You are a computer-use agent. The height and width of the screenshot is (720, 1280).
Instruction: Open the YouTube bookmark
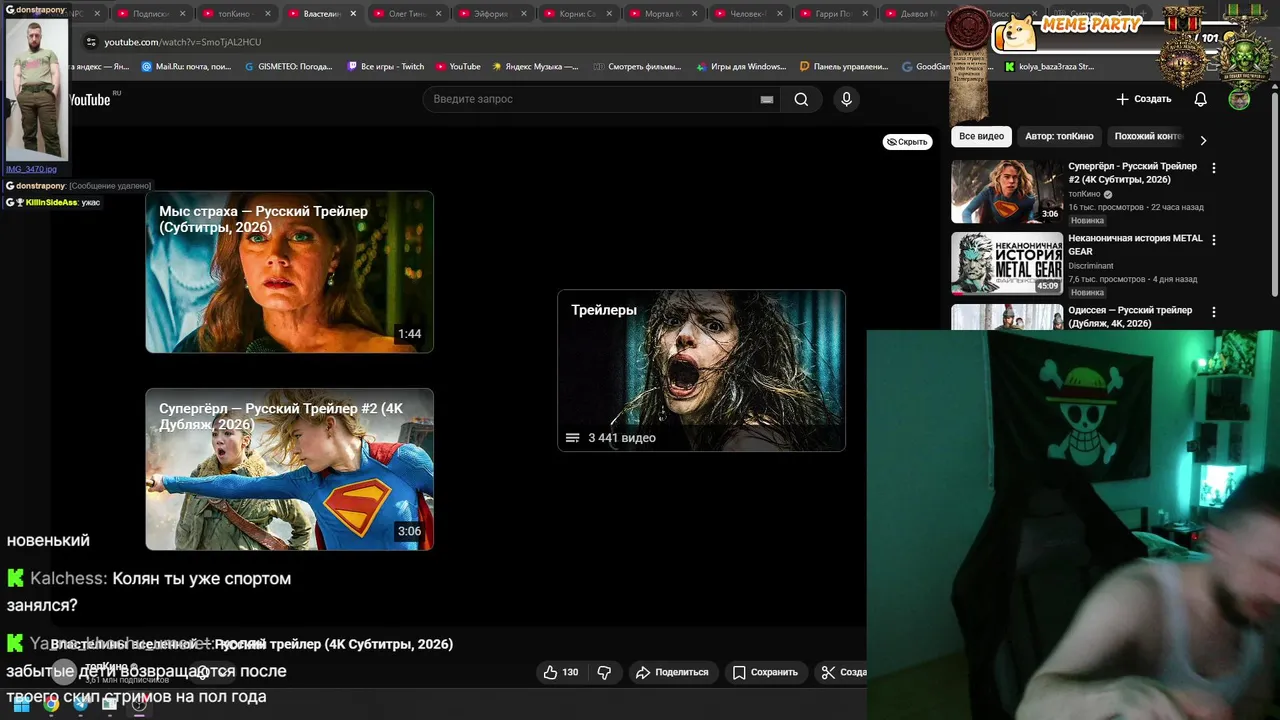click(x=458, y=67)
